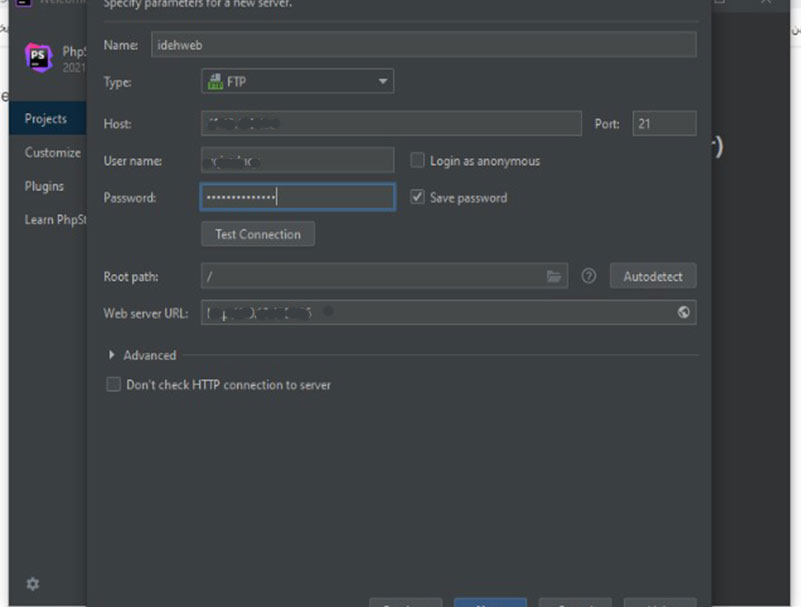Image resolution: width=801 pixels, height=607 pixels.
Task: Open the FTP type dropdown
Action: (297, 81)
